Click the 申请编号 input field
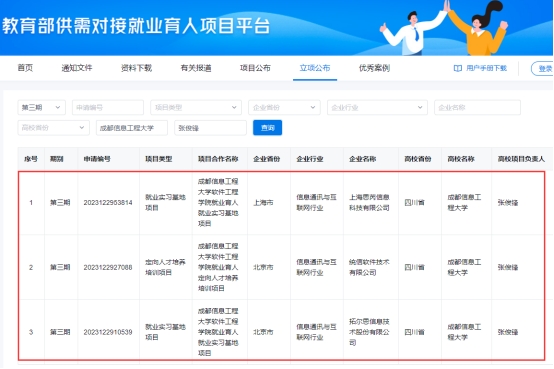 (108, 107)
